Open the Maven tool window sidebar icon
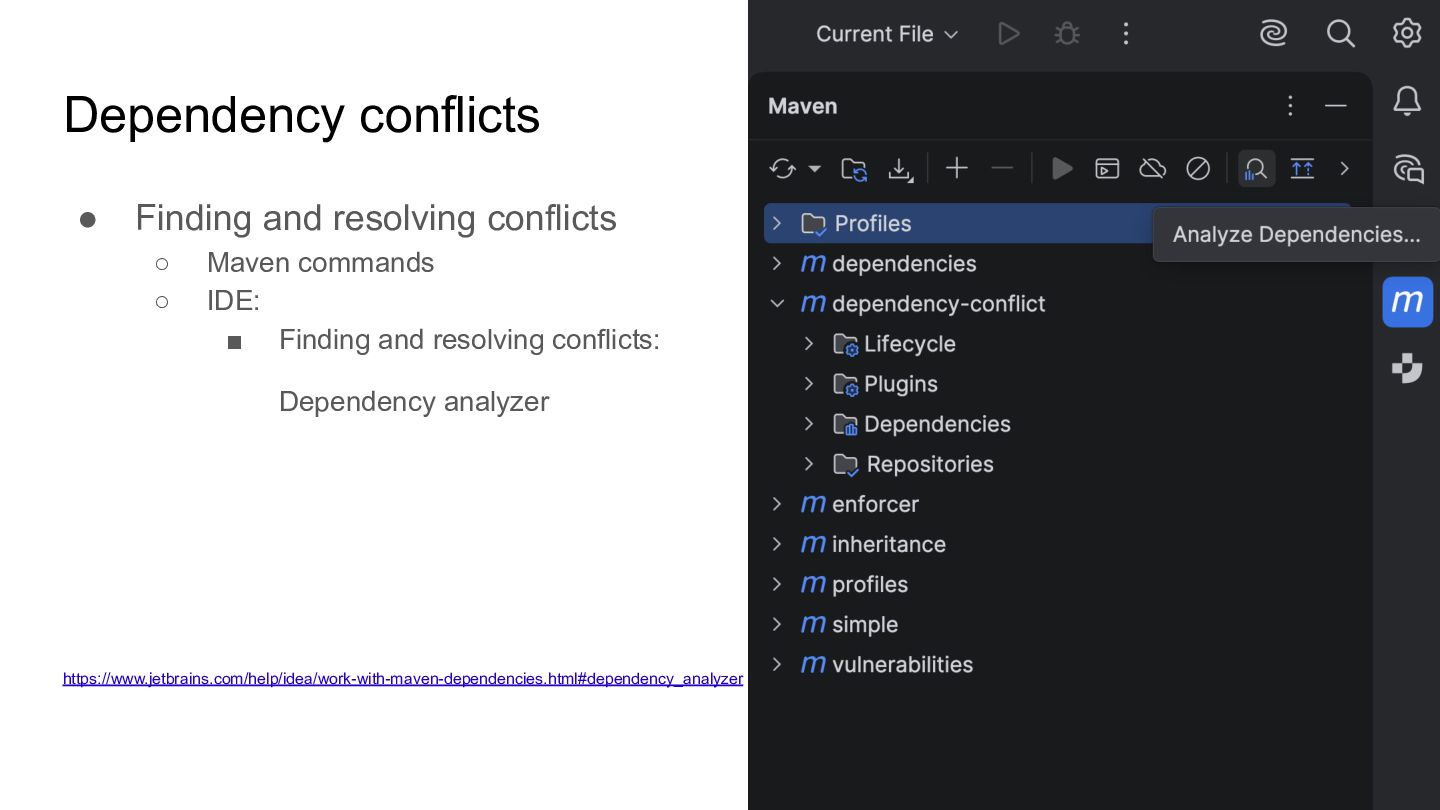The width and height of the screenshot is (1440, 810). 1407,302
